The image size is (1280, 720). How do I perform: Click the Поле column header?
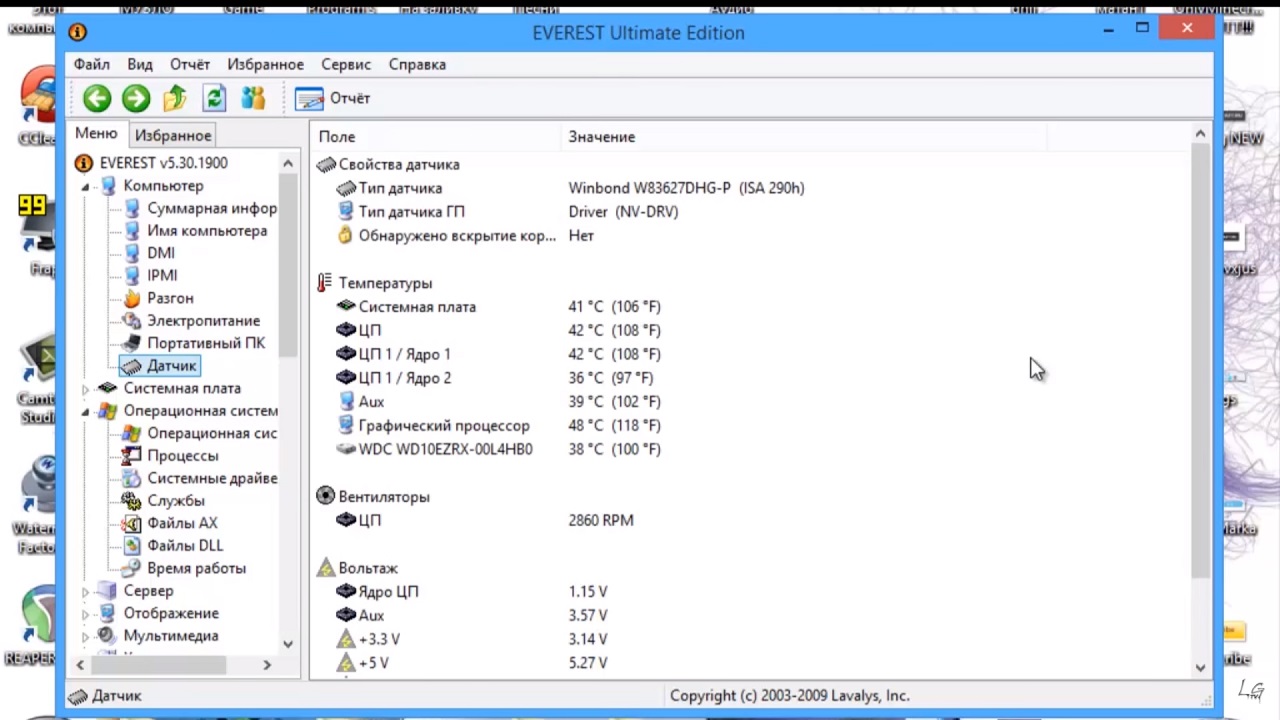[337, 137]
